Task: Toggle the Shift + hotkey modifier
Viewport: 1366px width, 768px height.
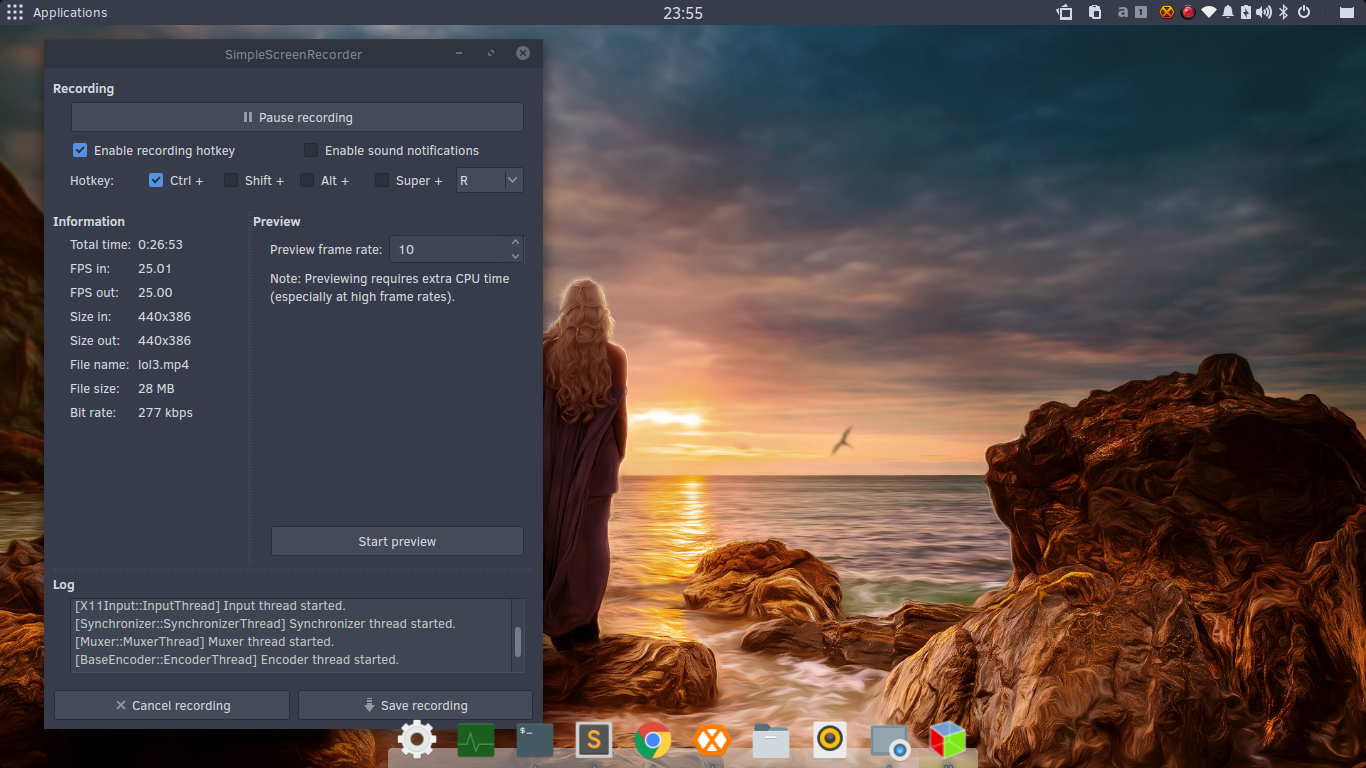Action: [231, 180]
